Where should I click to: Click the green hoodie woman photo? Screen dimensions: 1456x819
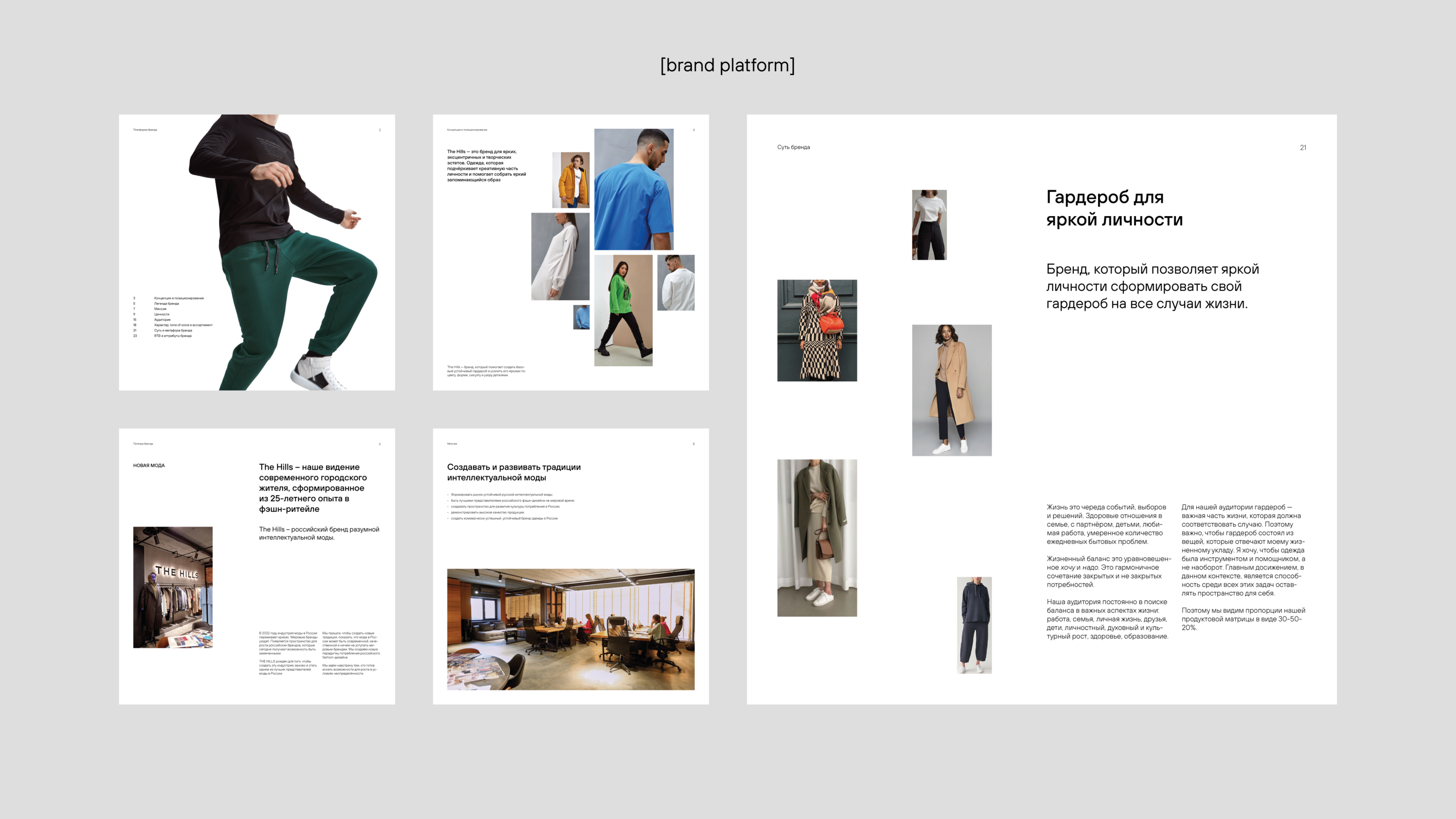click(x=623, y=310)
